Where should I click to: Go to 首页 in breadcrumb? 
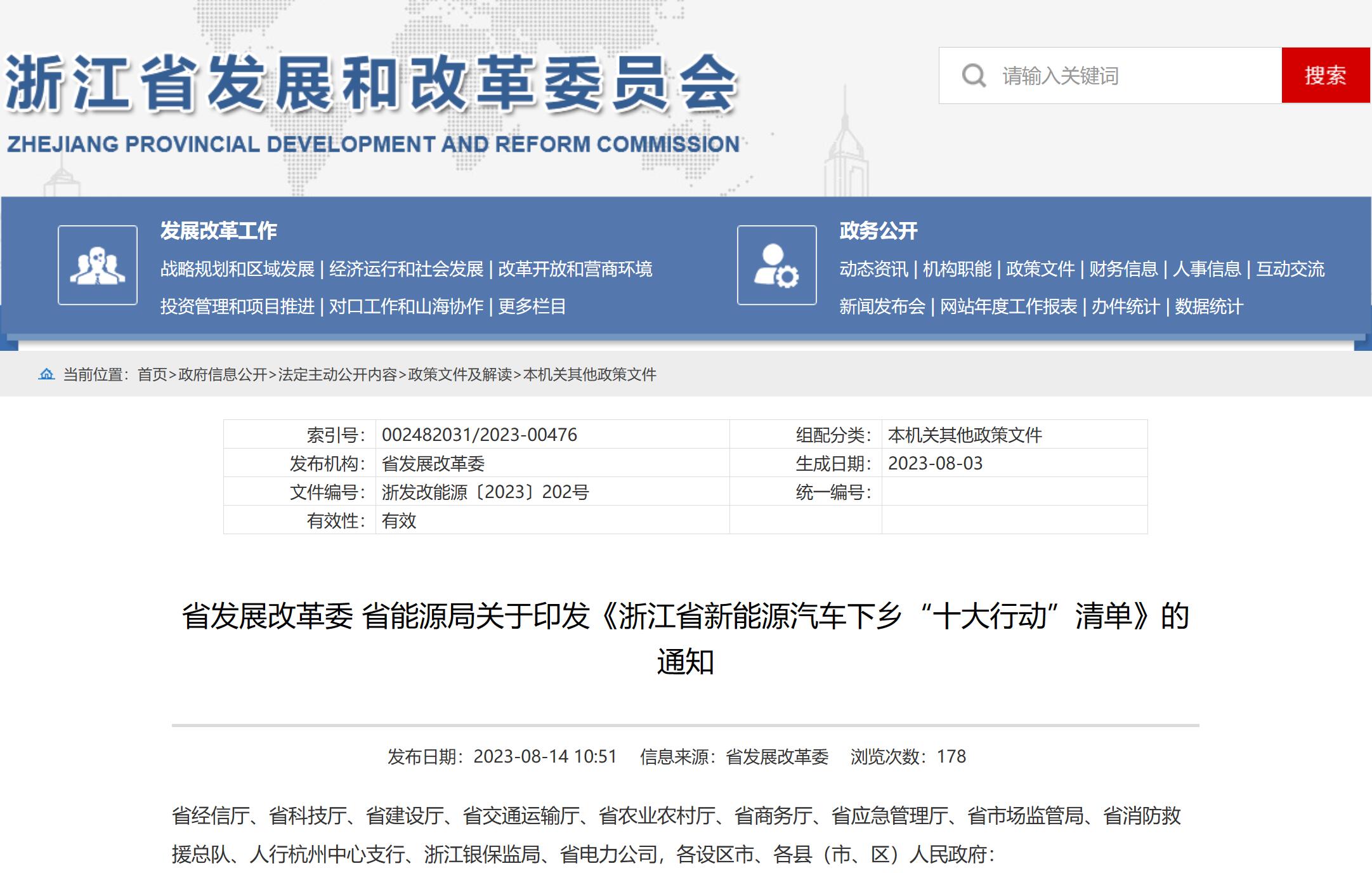[x=152, y=374]
